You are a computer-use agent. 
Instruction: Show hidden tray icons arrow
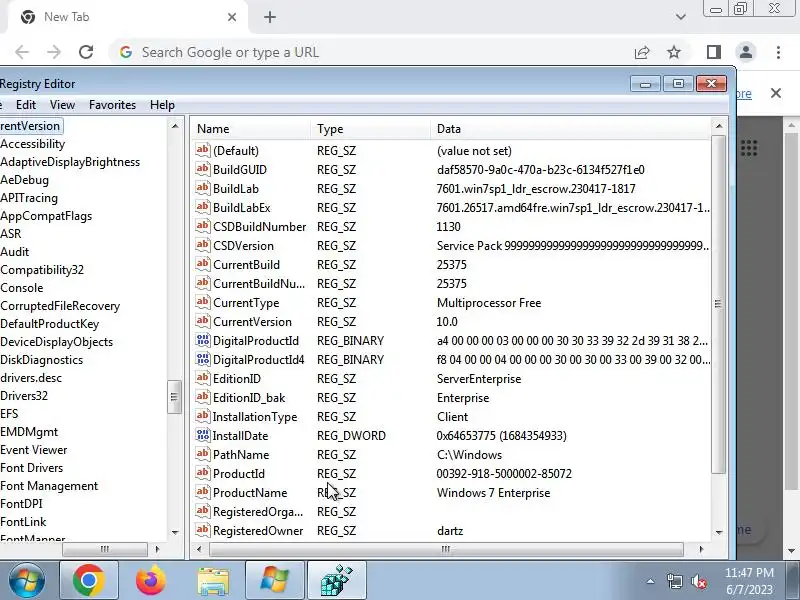pyautogui.click(x=651, y=581)
